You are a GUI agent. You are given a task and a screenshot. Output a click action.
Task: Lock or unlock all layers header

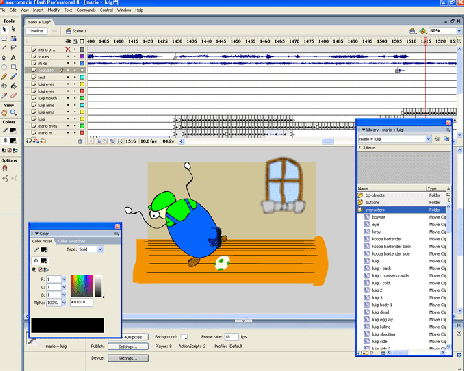(x=75, y=41)
